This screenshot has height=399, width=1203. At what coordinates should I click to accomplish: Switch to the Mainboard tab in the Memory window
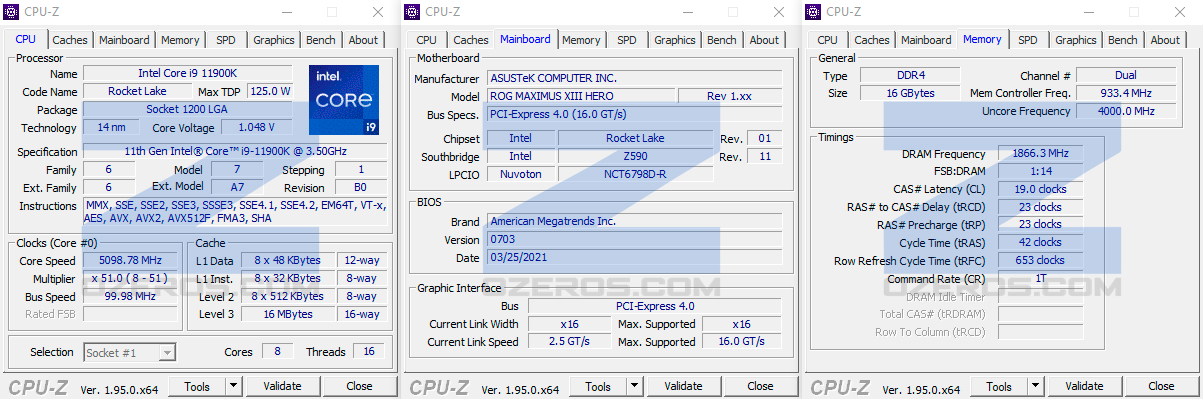pyautogui.click(x=926, y=40)
